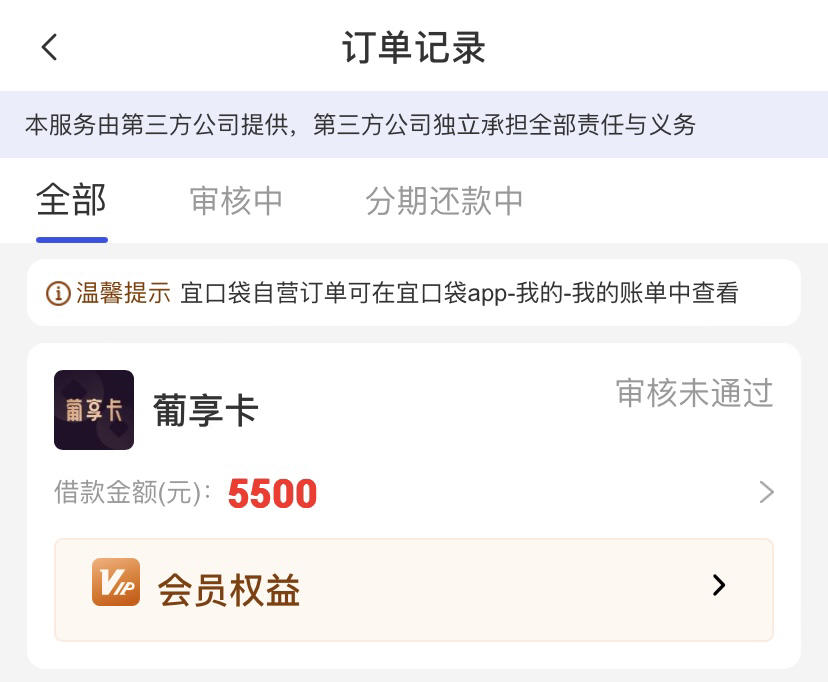Tap the 会员权益 text label
The height and width of the screenshot is (682, 828).
coord(229,590)
